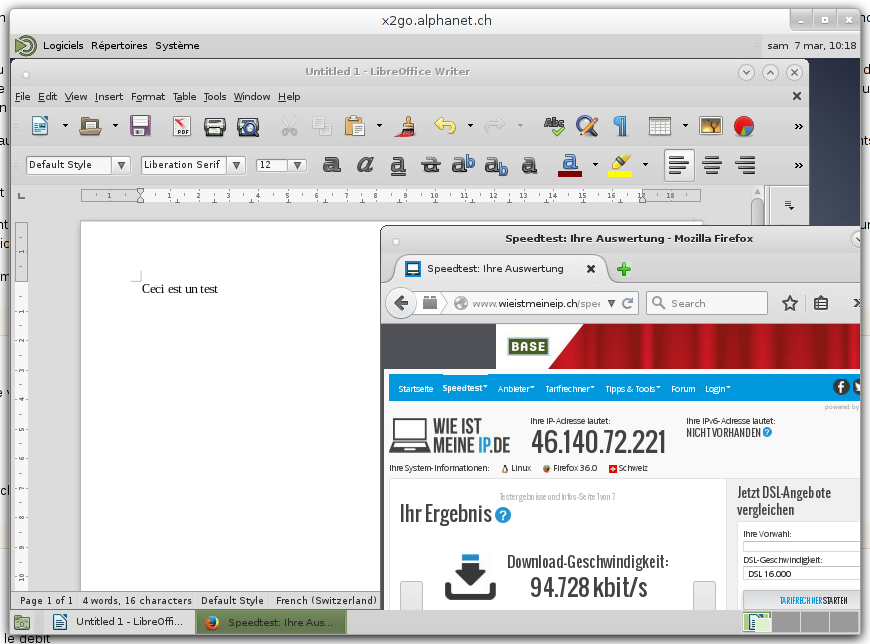Screen dimensions: 870x644
Task: Paste from clipboard in Writer toolbar
Action: tap(355, 126)
